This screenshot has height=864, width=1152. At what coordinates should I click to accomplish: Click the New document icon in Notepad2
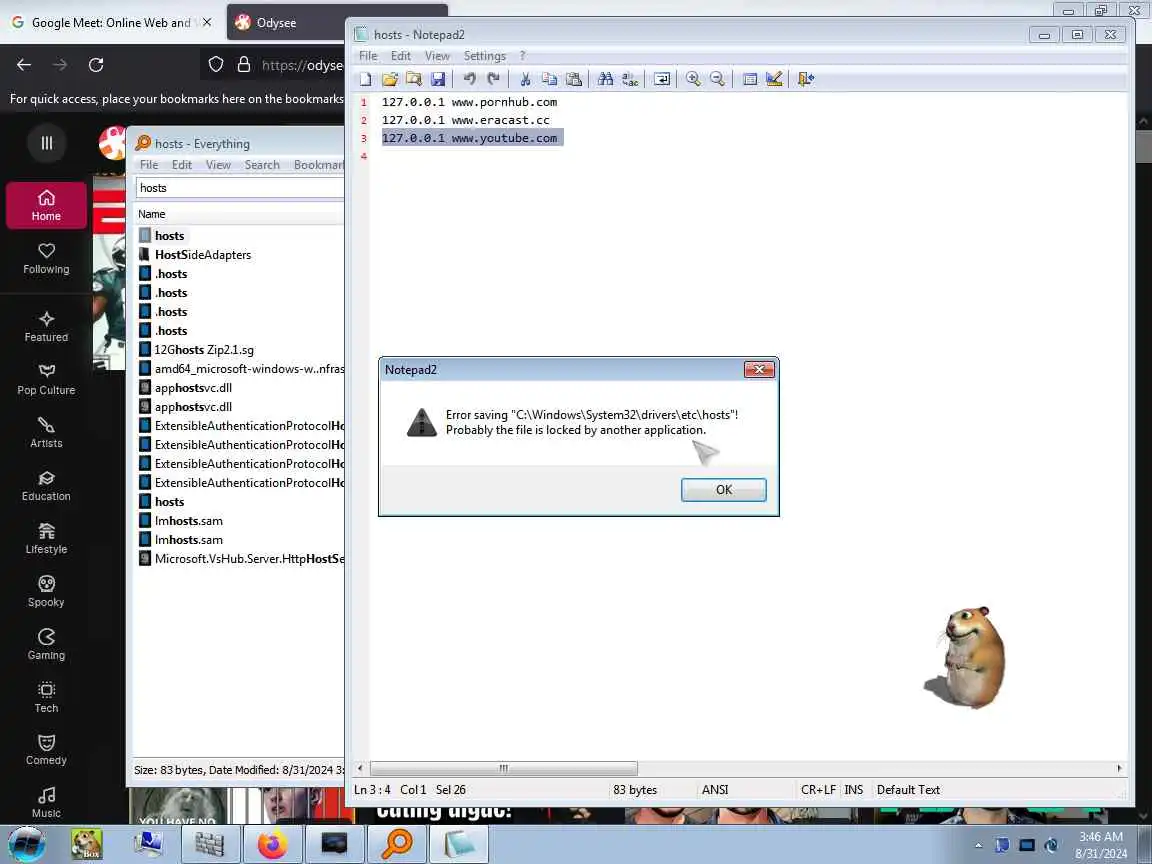tap(365, 79)
